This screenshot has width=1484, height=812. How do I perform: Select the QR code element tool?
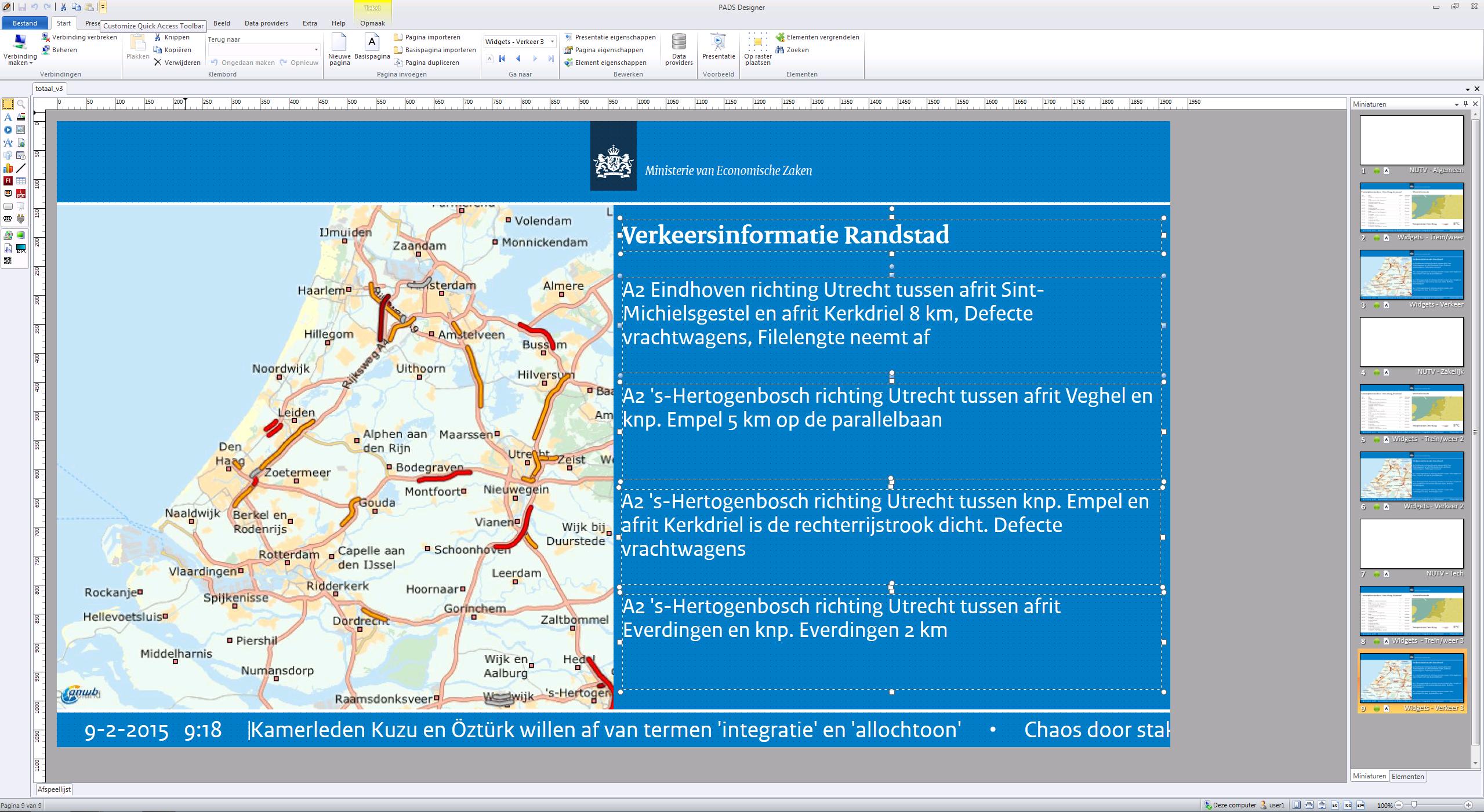point(8,261)
